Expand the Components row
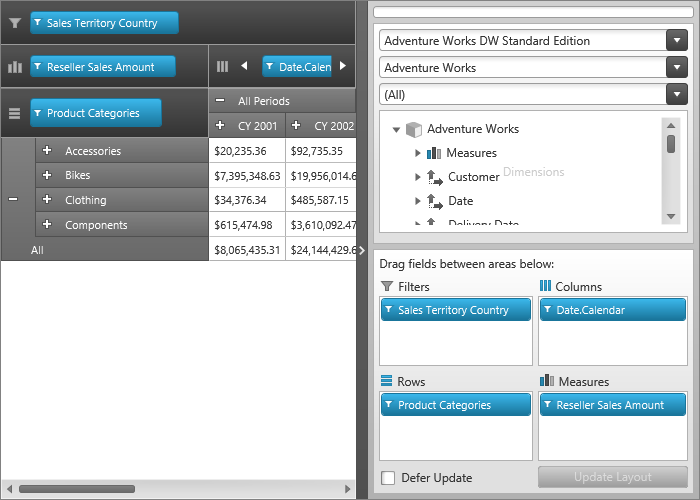The width and height of the screenshot is (700, 500). 47,224
